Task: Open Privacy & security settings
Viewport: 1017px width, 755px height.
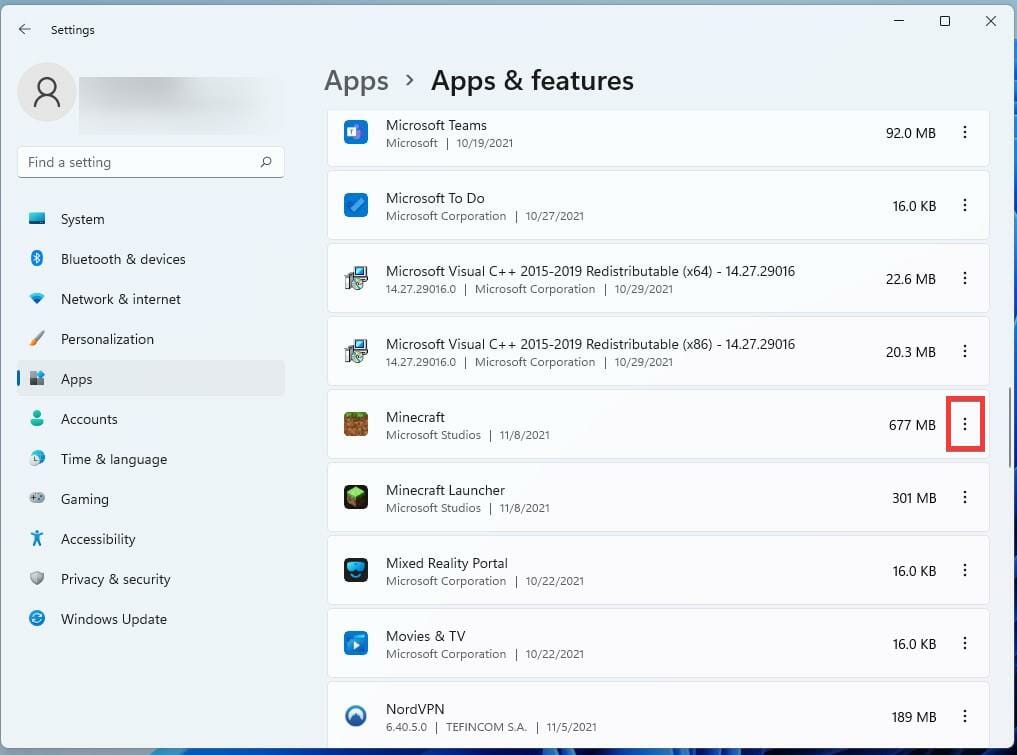Action: click(150, 579)
